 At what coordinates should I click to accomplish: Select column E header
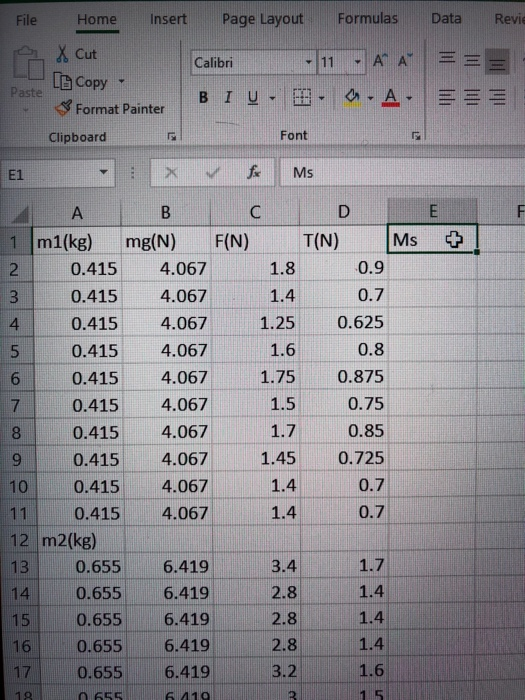[x=433, y=211]
